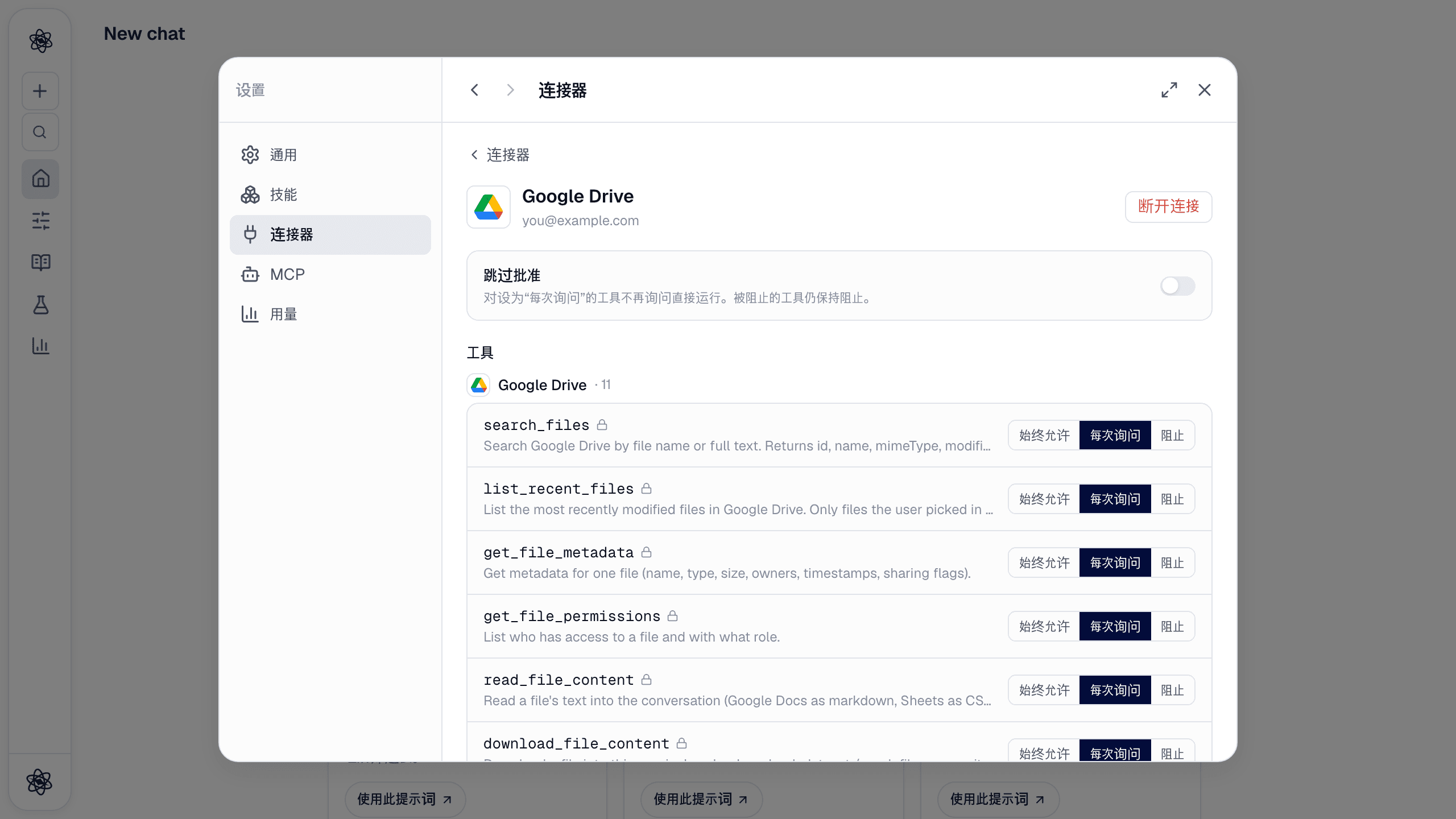Click lock icon next to search_files

pyautogui.click(x=602, y=425)
